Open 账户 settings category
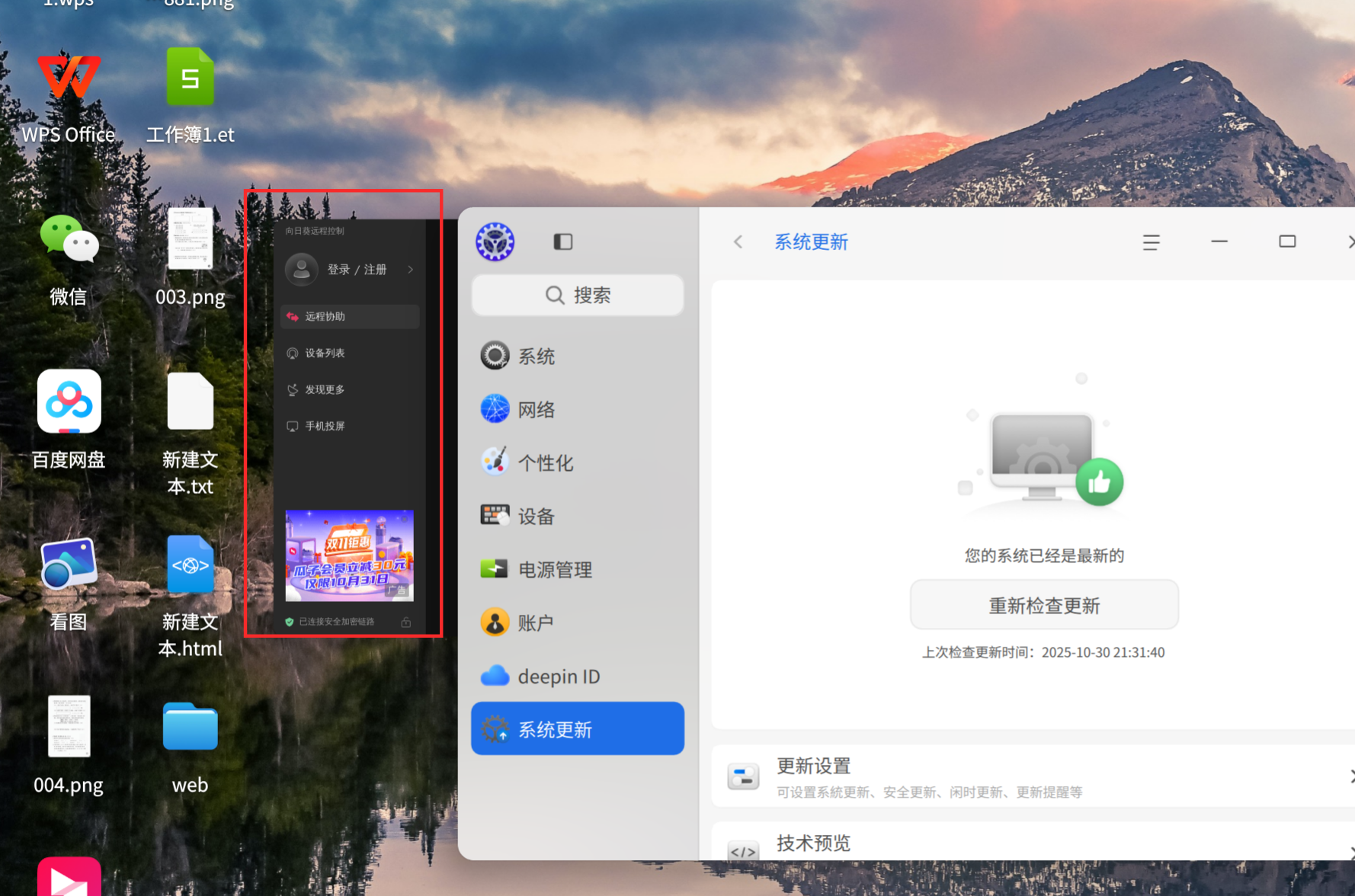 [578, 623]
